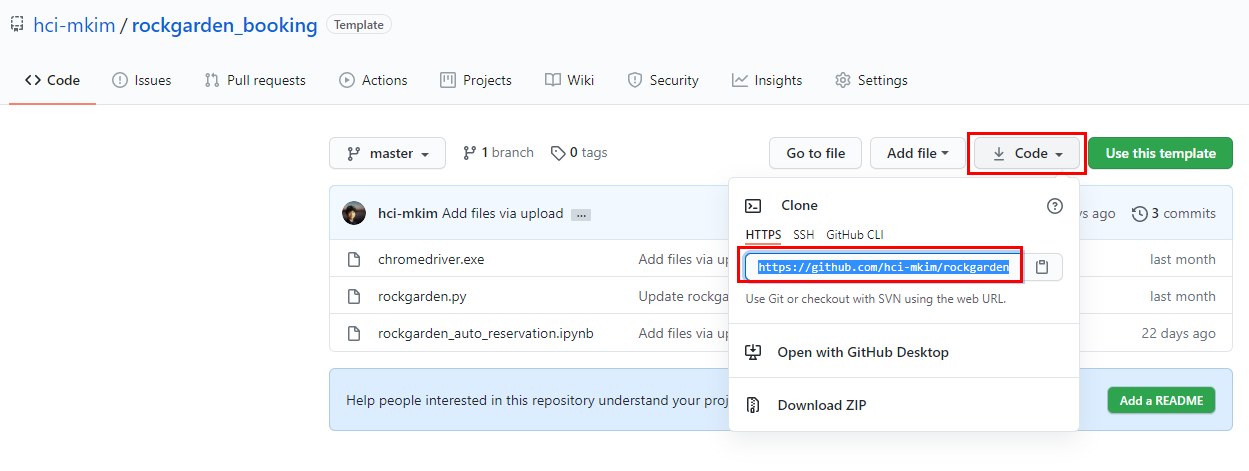Open the hci-mkim commit author link

[x=408, y=213]
